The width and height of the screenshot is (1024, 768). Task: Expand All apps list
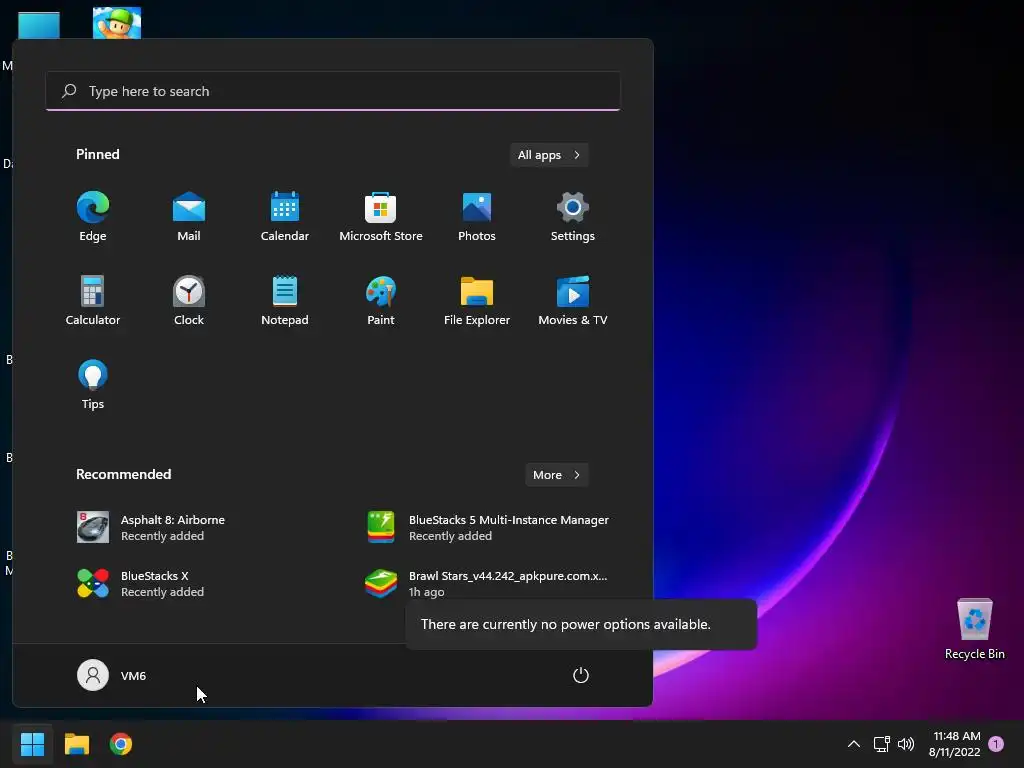tap(549, 155)
